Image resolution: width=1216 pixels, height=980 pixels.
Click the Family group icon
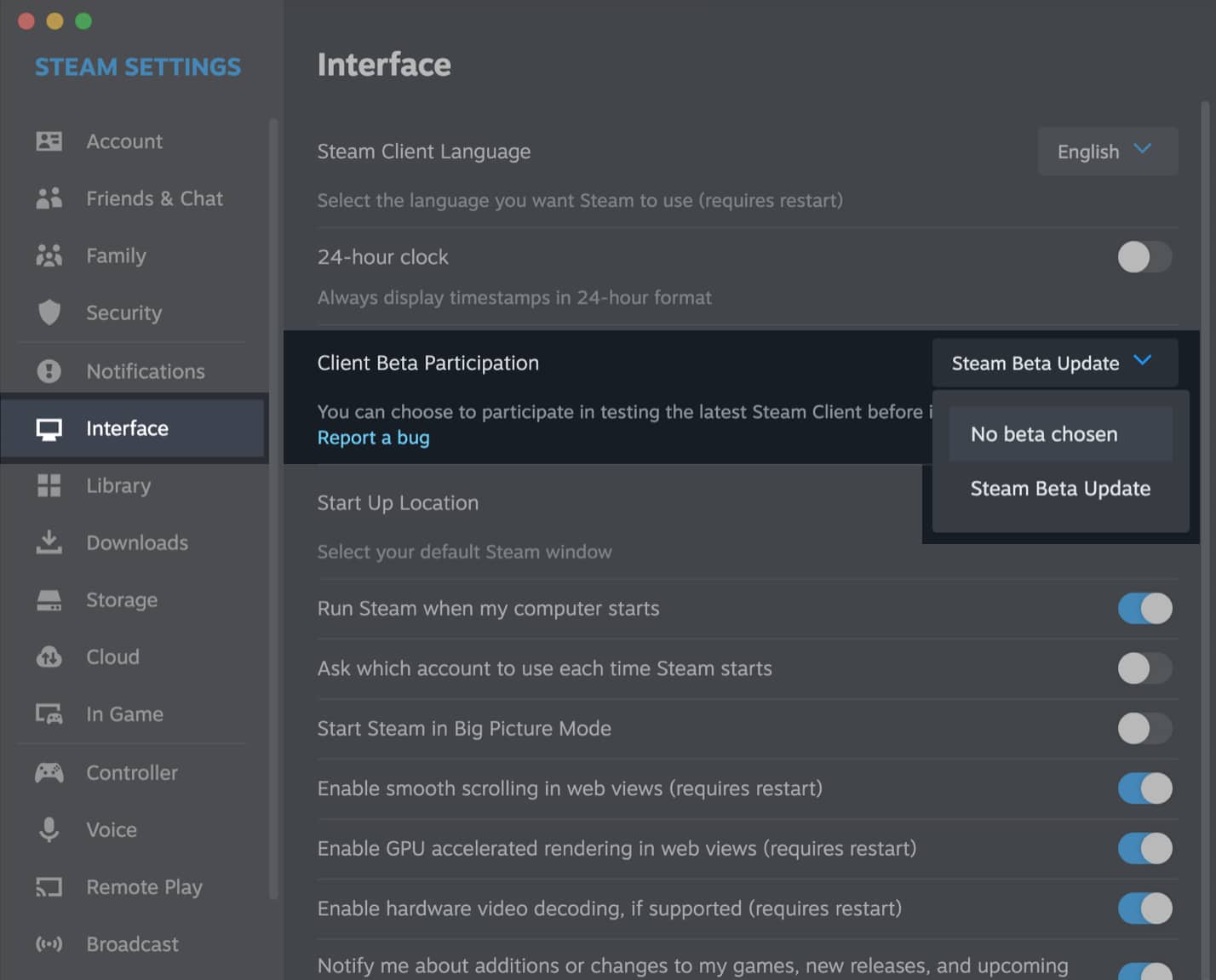49,255
